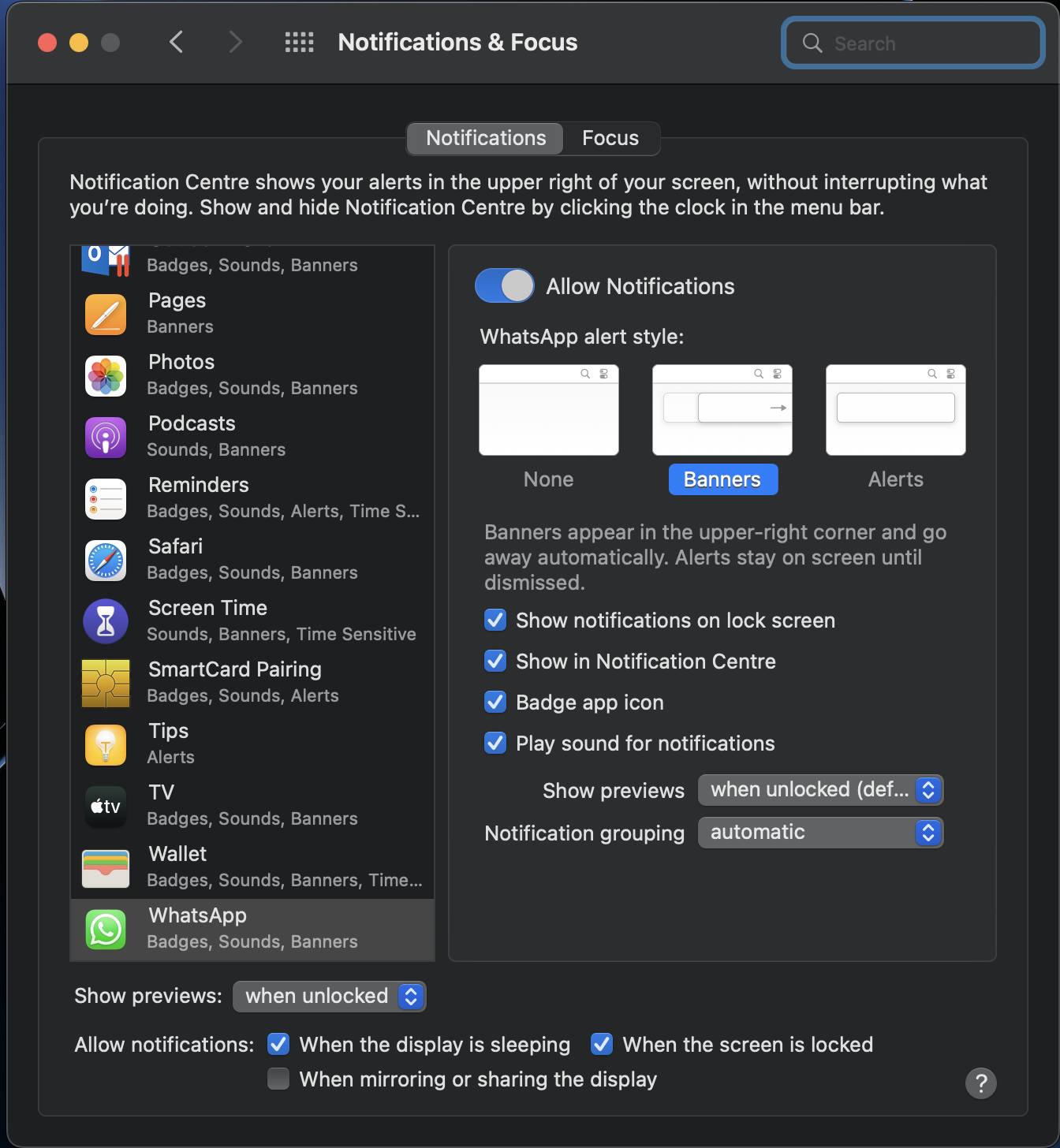The width and height of the screenshot is (1060, 1148).
Task: Click the search magnifier icon
Action: click(812, 43)
